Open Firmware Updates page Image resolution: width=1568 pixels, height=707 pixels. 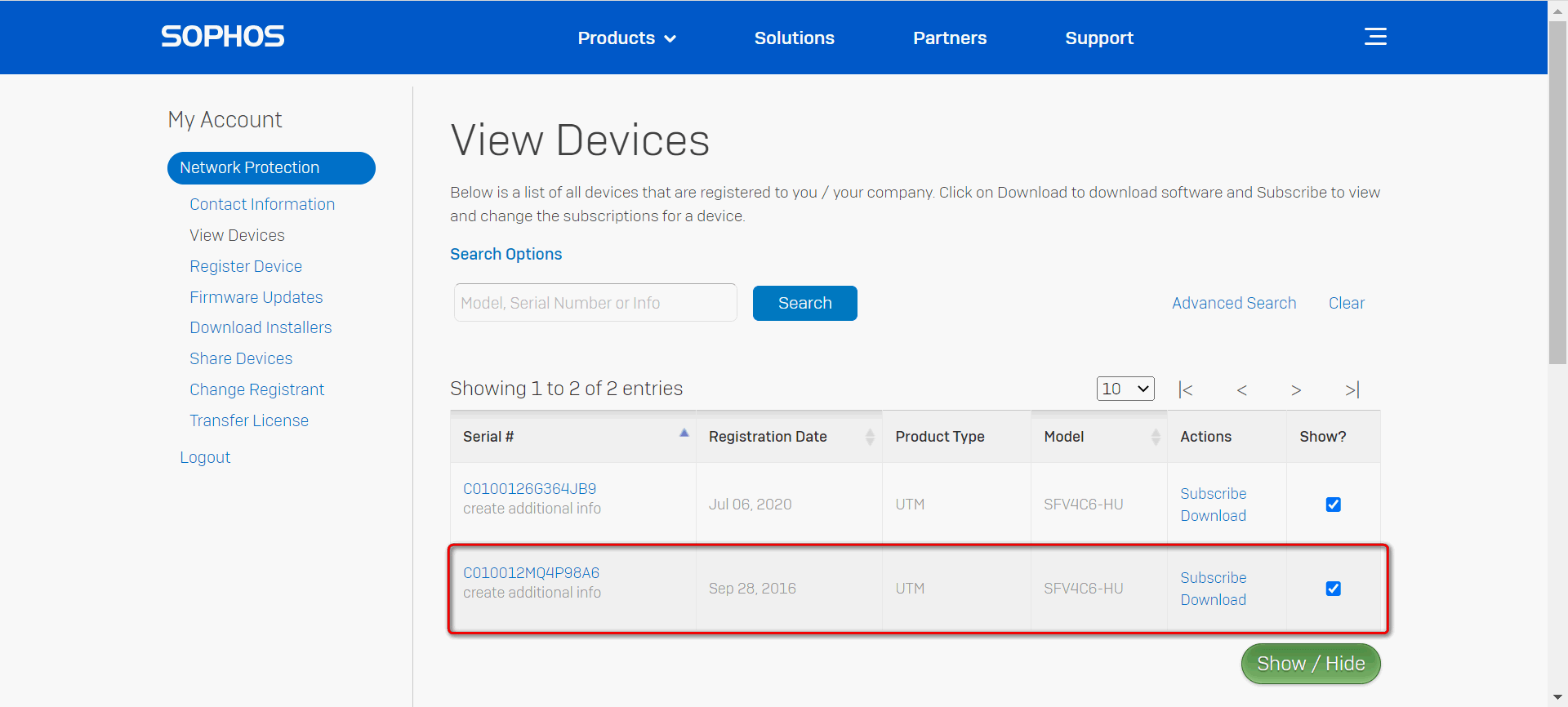point(256,297)
